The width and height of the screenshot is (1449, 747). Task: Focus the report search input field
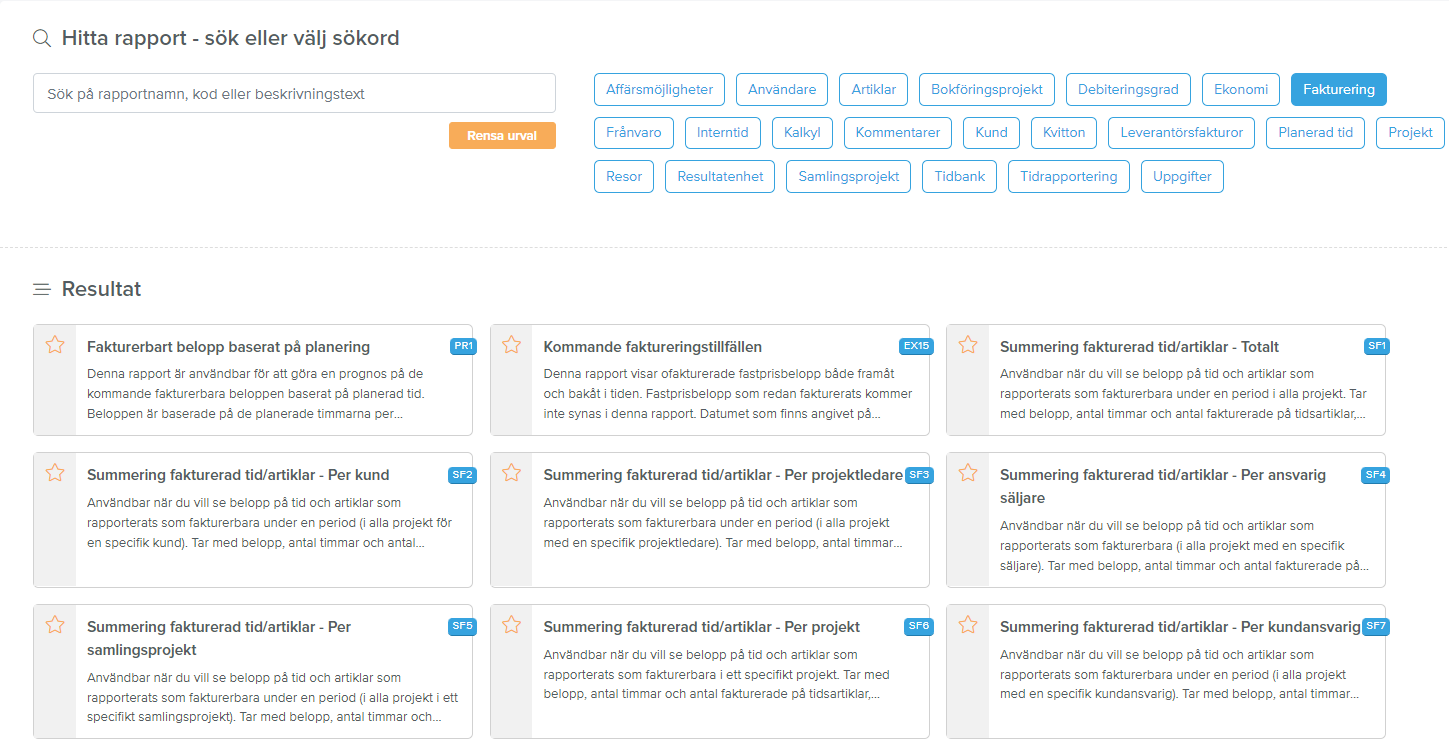coord(294,93)
